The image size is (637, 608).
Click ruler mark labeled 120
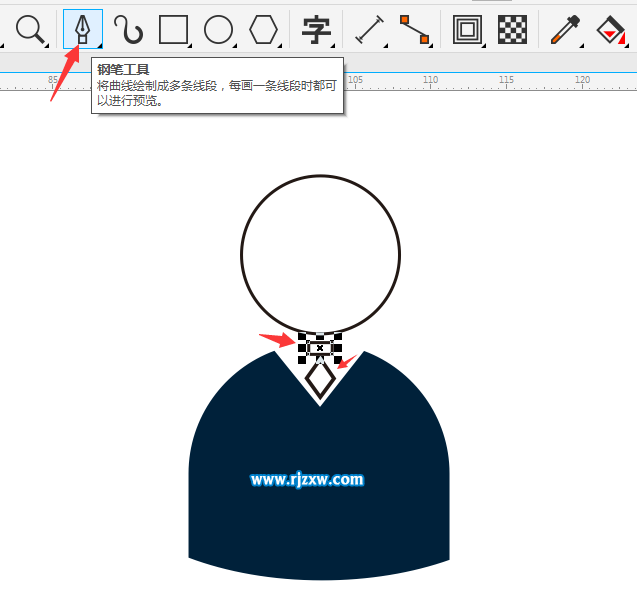pyautogui.click(x=582, y=80)
